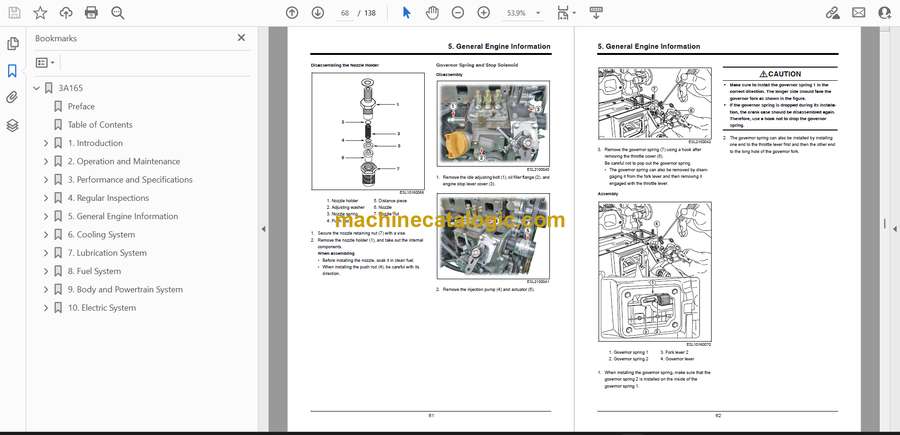The width and height of the screenshot is (900, 435).
Task: Click the zoom out minus icon
Action: click(x=457, y=12)
